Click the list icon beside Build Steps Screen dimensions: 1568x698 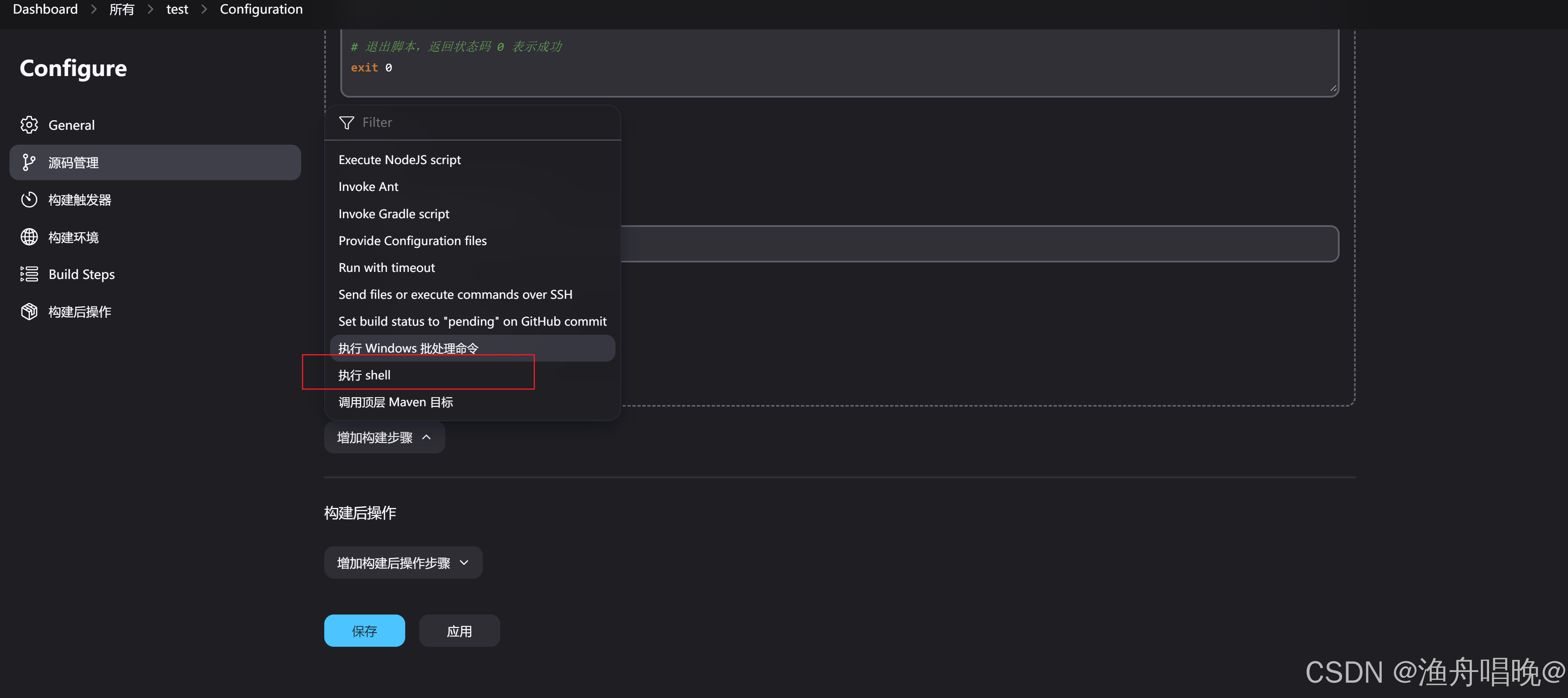29,274
